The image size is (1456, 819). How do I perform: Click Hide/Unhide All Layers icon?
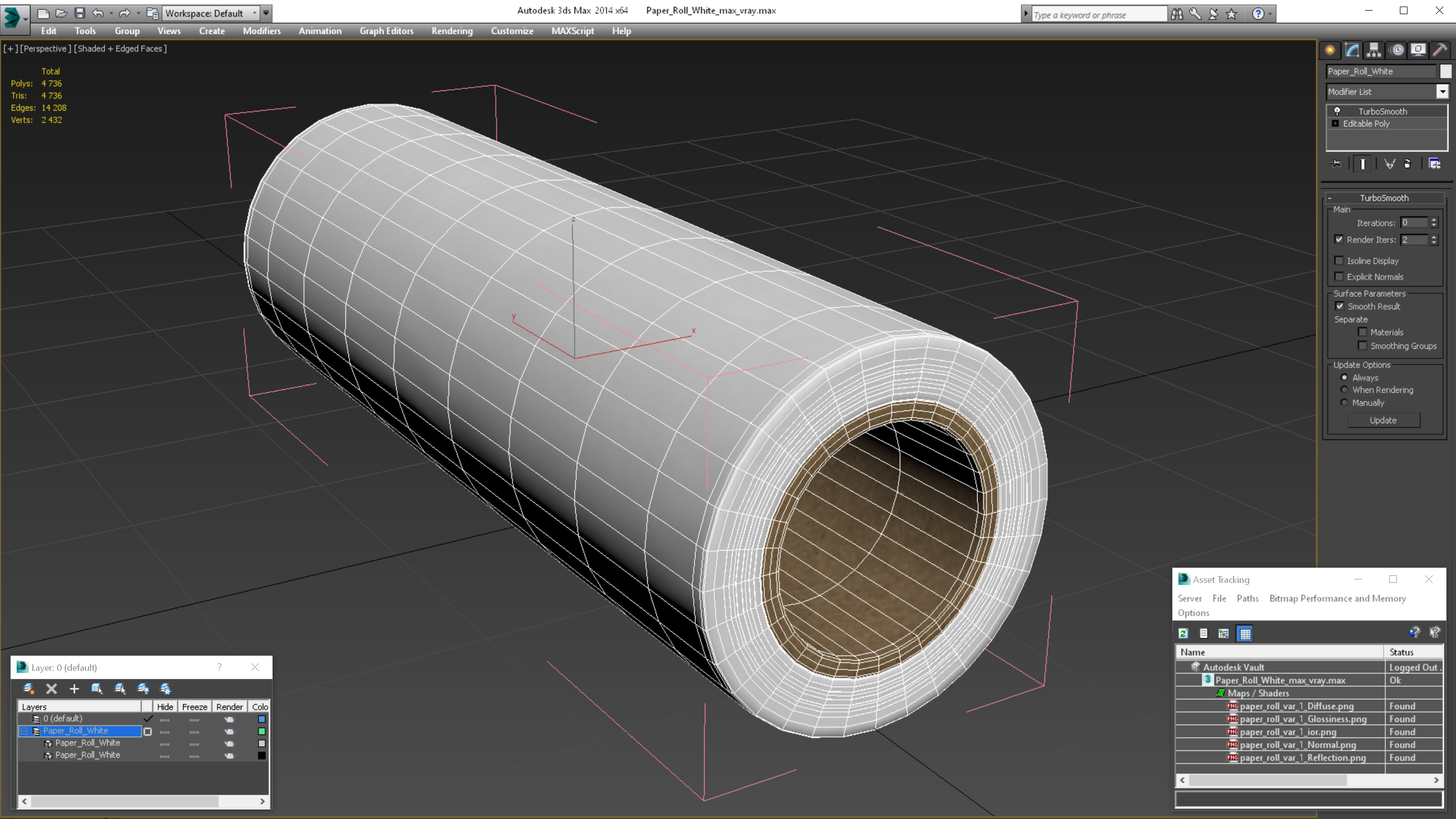pyautogui.click(x=143, y=689)
